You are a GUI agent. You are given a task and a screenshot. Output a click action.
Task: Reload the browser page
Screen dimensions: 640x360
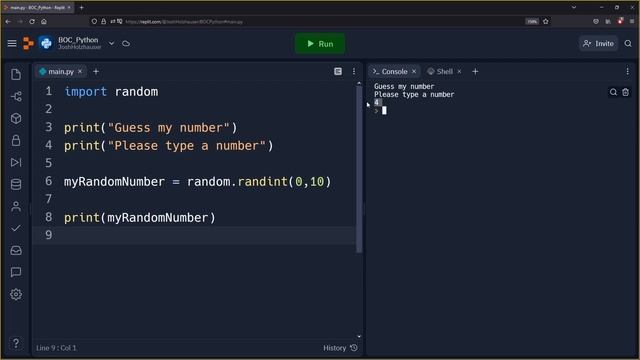point(32,21)
